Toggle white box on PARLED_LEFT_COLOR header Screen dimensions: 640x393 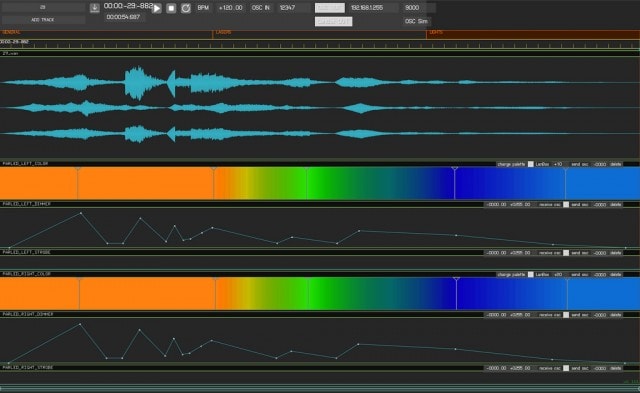(x=531, y=164)
